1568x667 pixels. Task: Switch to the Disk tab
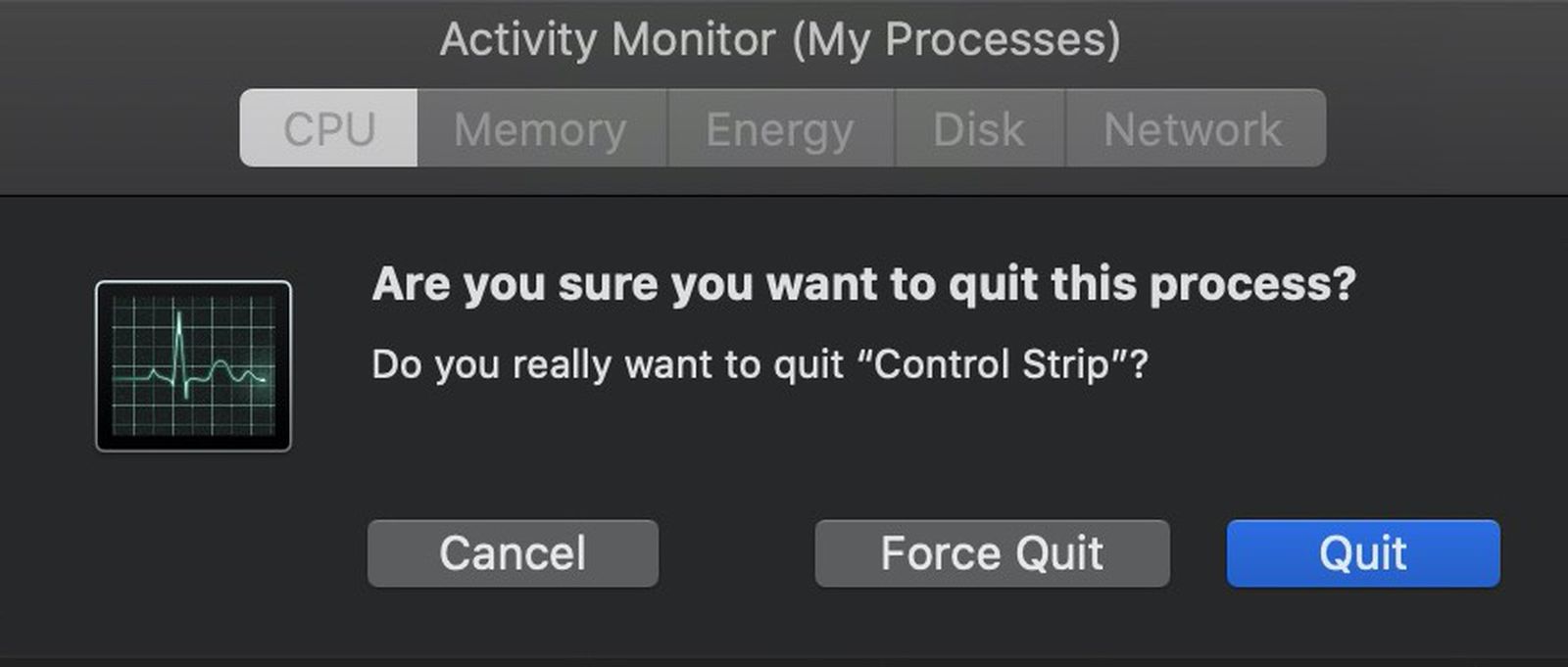pos(979,127)
